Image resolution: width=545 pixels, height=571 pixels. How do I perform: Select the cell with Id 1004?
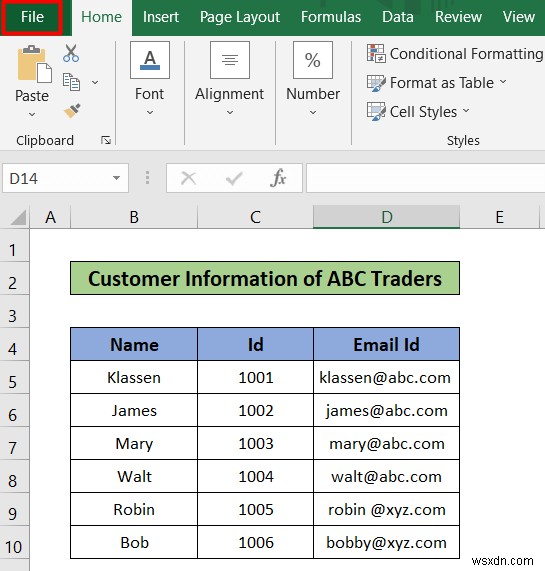[x=255, y=476]
